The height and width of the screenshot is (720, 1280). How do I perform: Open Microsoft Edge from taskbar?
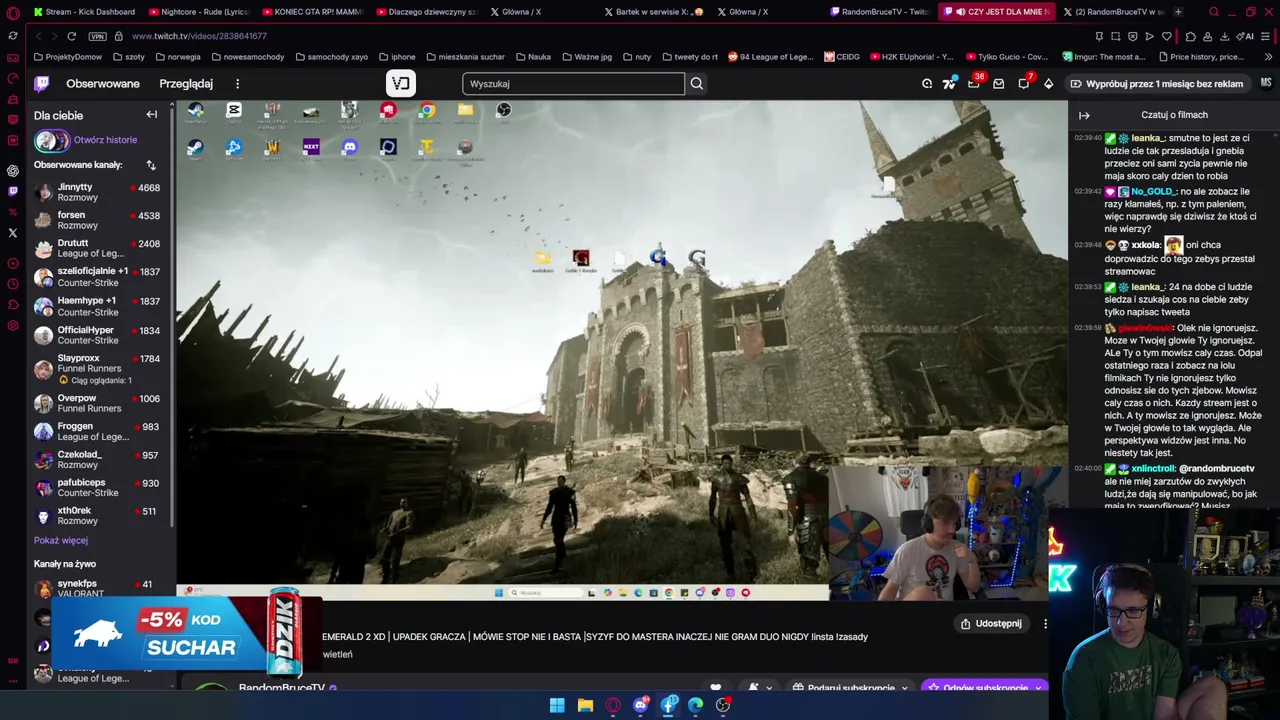(696, 705)
